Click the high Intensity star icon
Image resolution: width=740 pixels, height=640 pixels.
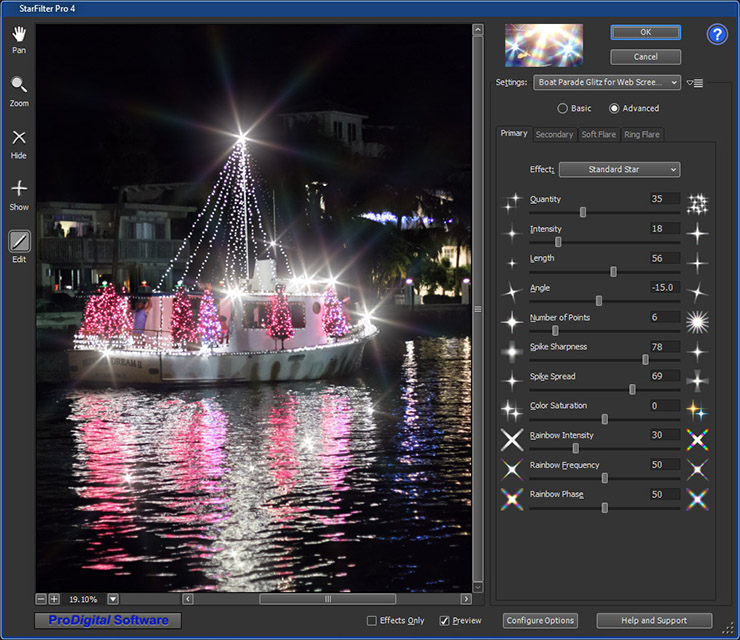click(697, 234)
